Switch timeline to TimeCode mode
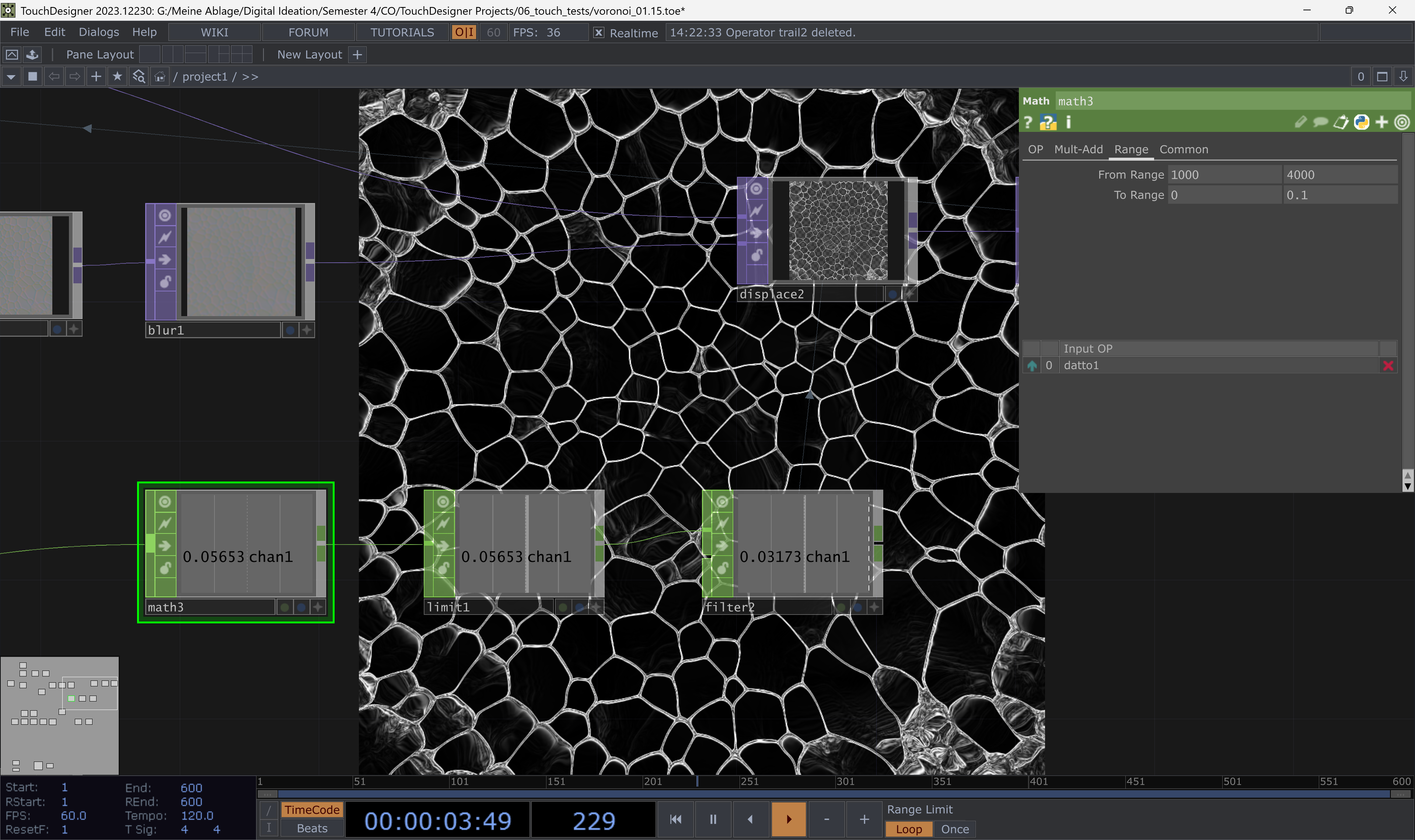Viewport: 1415px width, 840px height. (312, 809)
